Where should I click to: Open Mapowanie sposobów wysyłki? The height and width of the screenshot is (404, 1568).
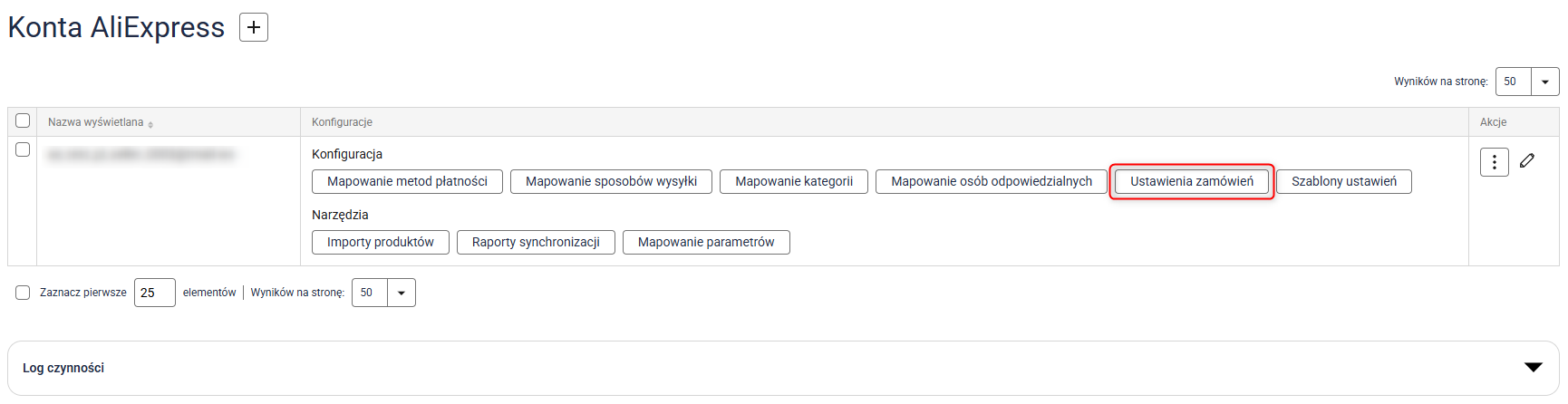[611, 181]
